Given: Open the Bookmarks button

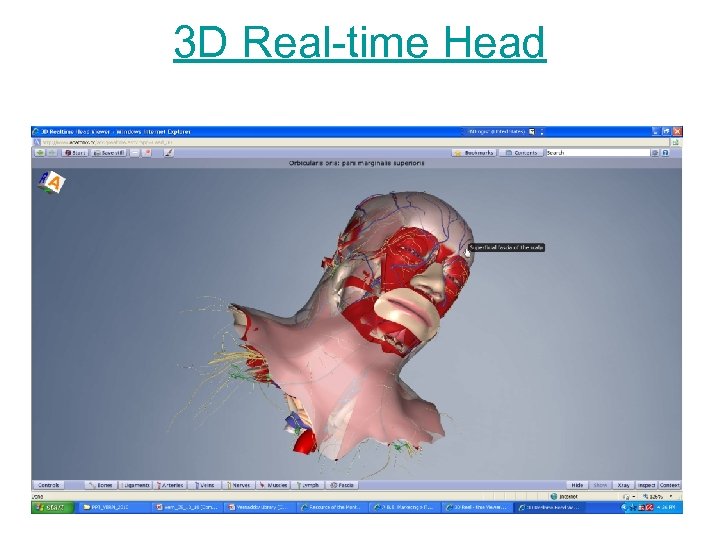Looking at the screenshot, I should (474, 152).
